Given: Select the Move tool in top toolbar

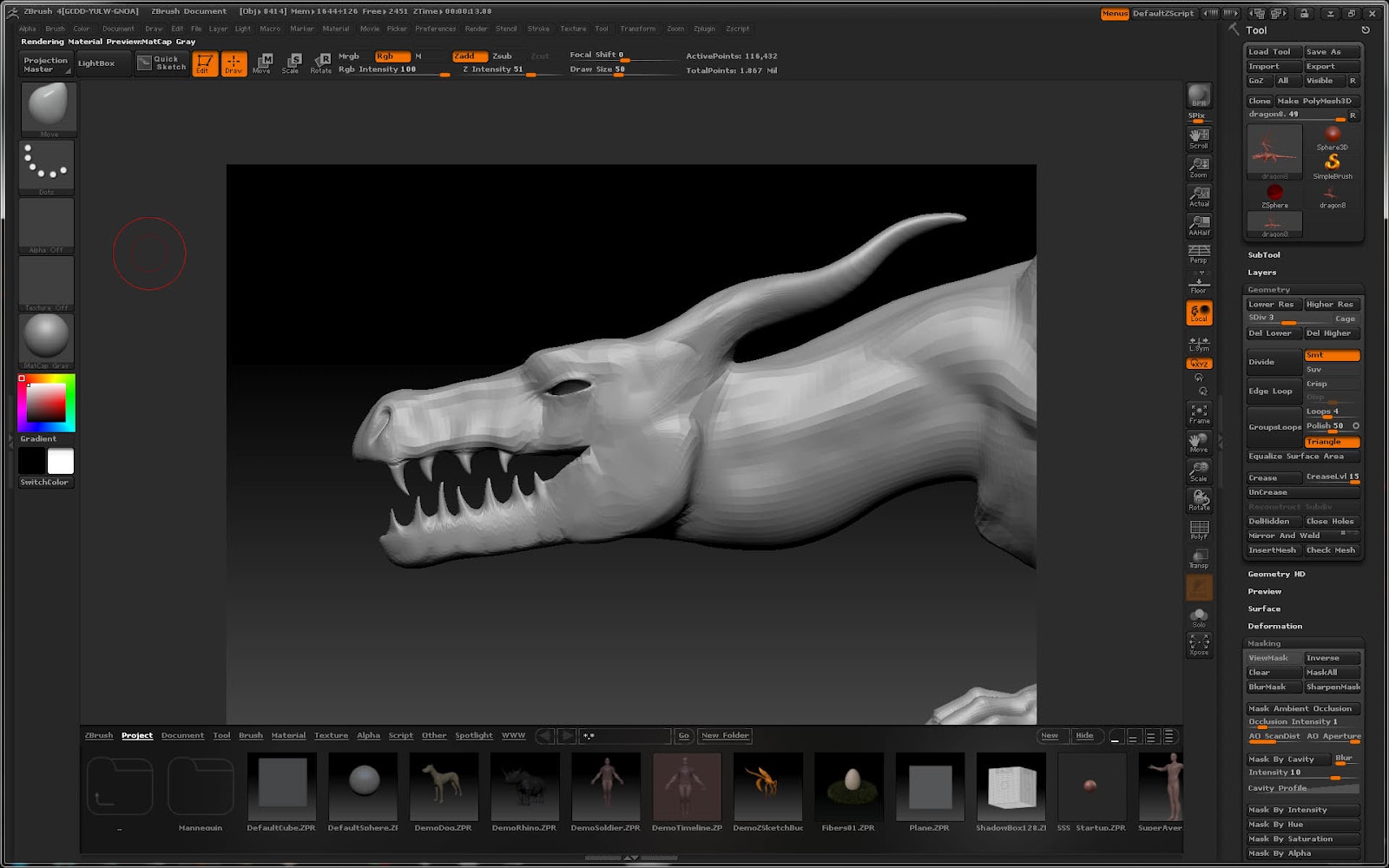Looking at the screenshot, I should point(262,62).
